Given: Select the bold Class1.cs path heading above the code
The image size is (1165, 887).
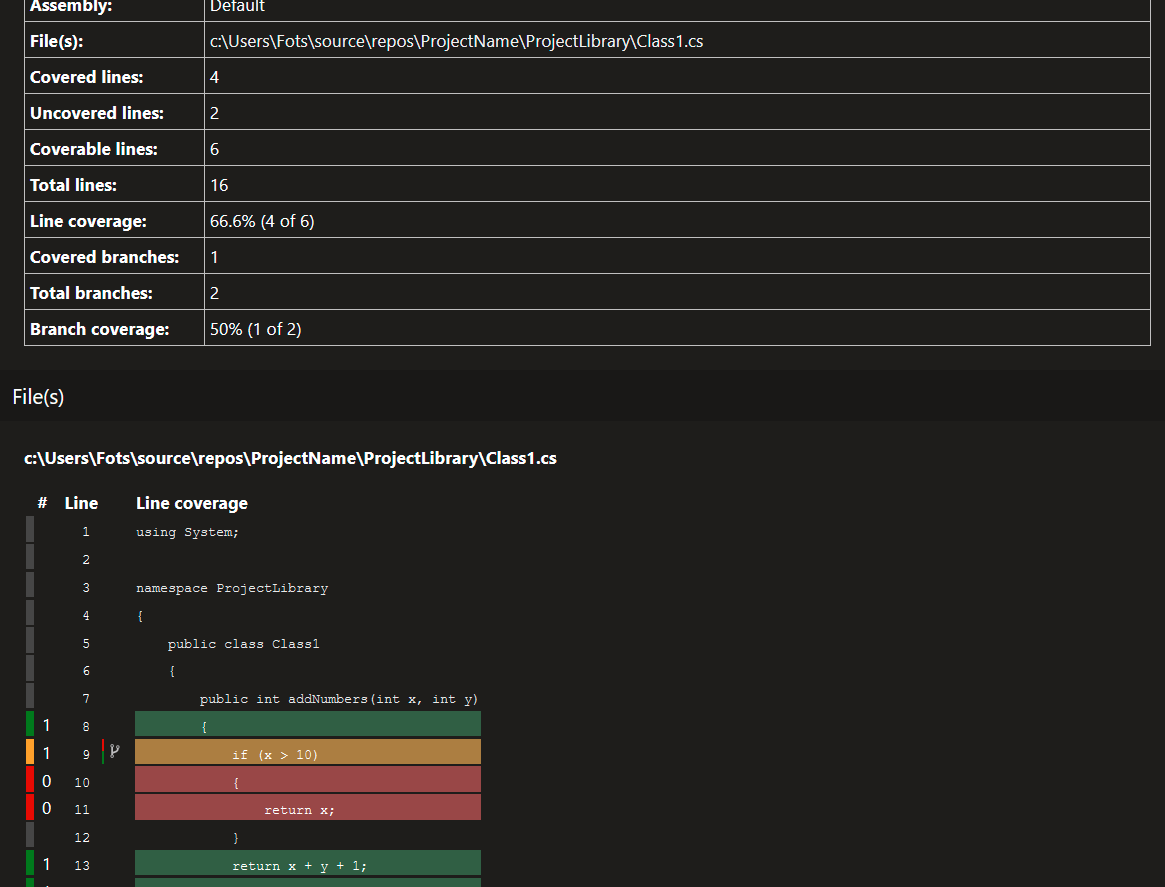Looking at the screenshot, I should pyautogui.click(x=291, y=458).
